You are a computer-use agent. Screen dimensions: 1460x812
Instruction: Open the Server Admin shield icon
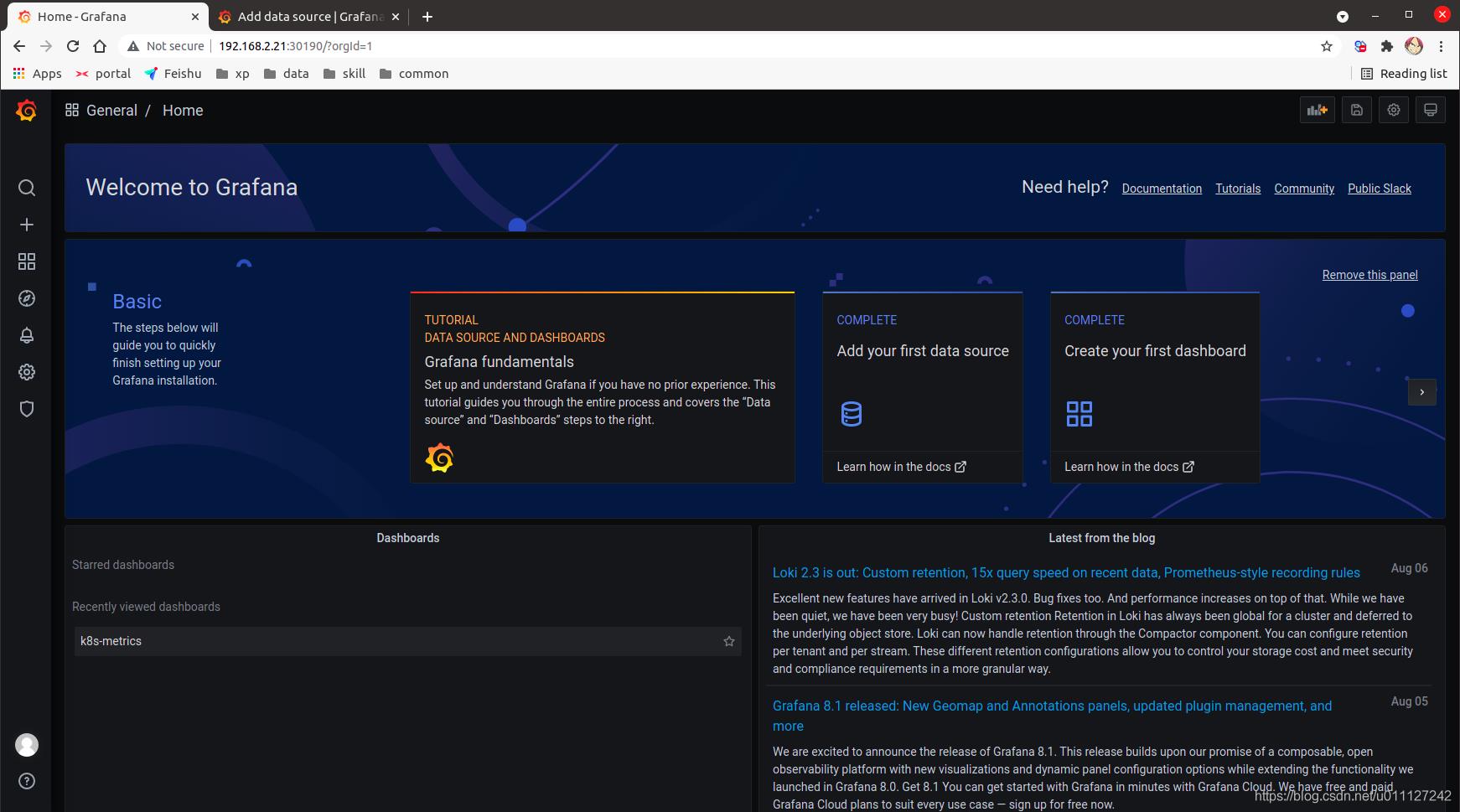click(x=27, y=409)
